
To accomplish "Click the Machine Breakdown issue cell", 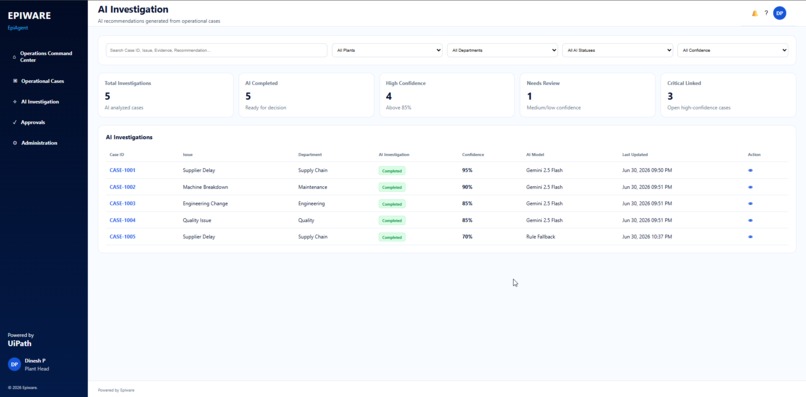I will (205, 187).
